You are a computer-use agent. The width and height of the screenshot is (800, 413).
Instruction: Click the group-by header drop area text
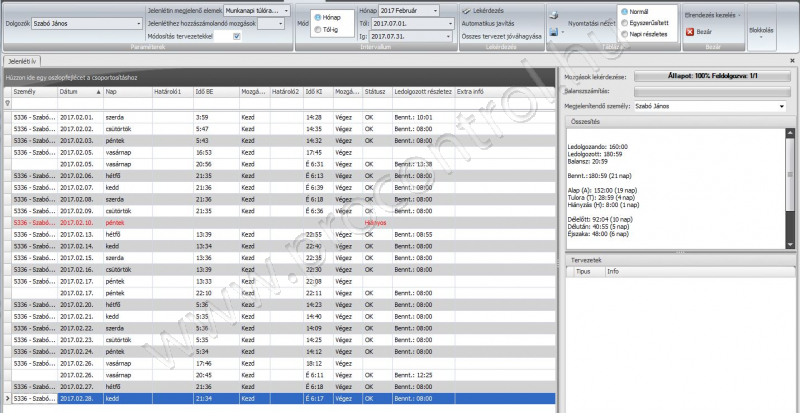(71, 78)
